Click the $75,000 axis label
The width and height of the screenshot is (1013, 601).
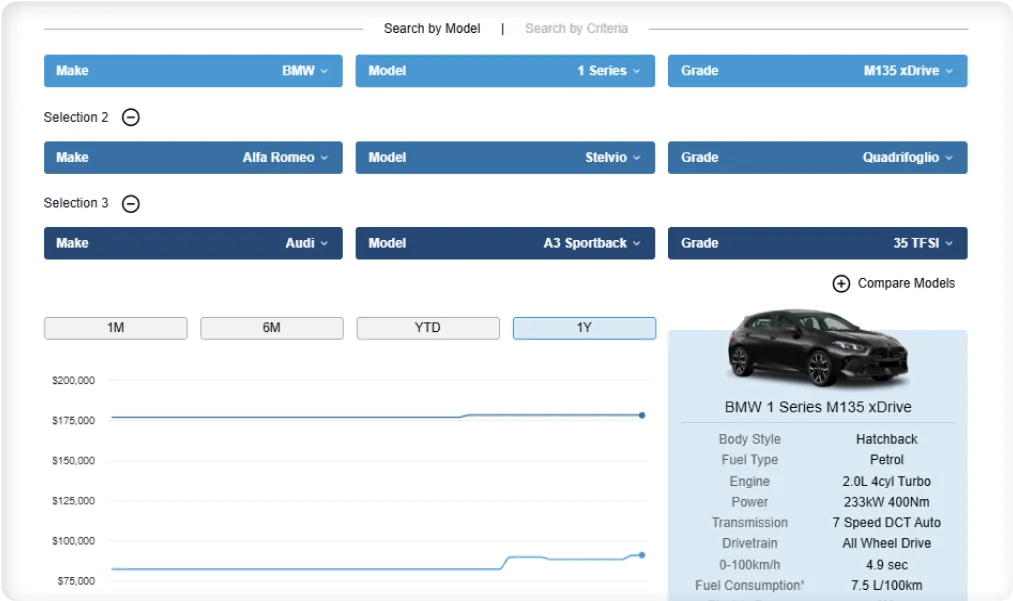(76, 581)
